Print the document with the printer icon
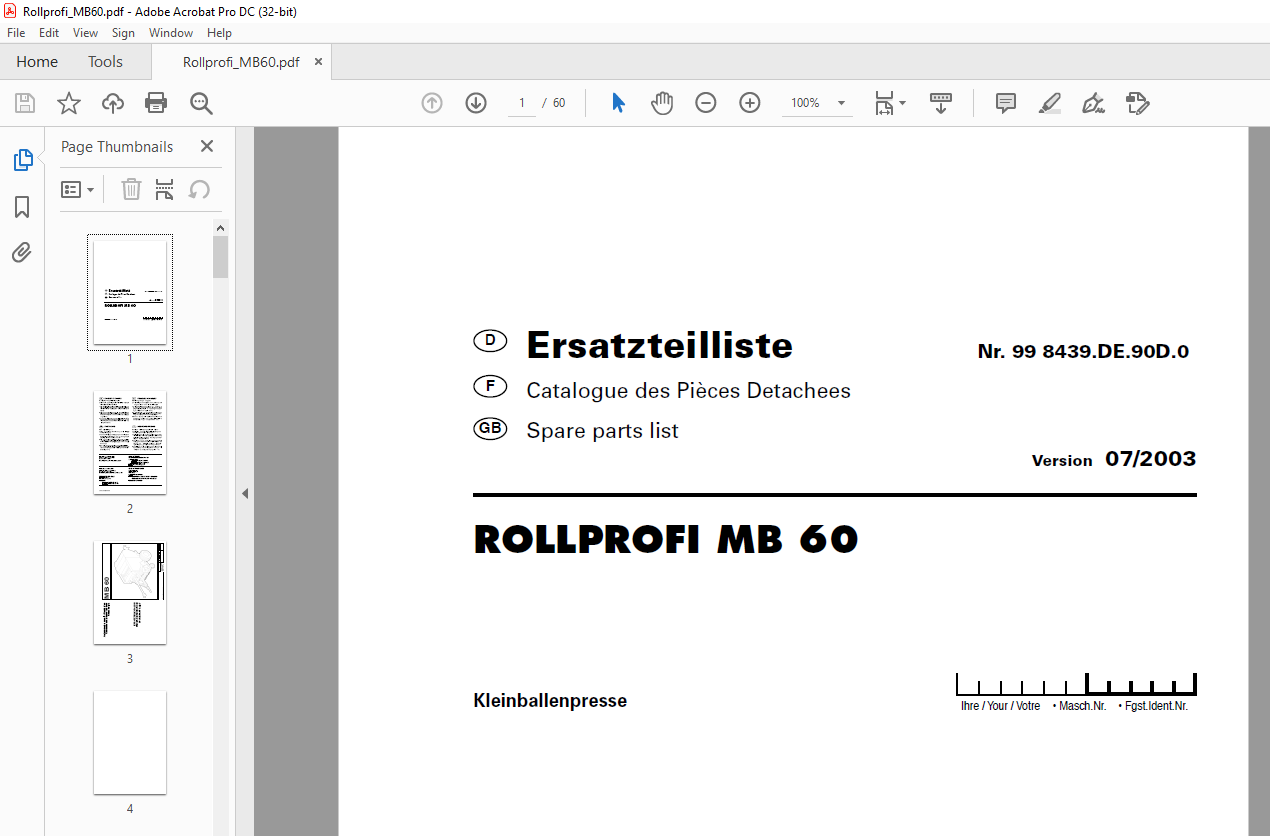Image resolution: width=1270 pixels, height=836 pixels. [x=156, y=103]
